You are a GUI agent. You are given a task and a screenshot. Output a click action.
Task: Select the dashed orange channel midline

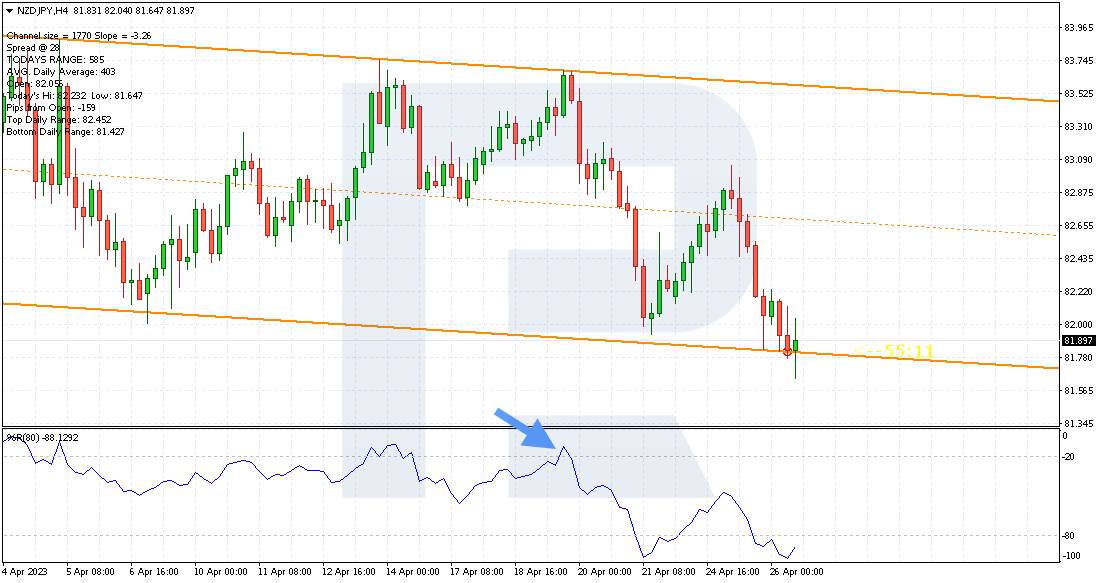(533, 202)
